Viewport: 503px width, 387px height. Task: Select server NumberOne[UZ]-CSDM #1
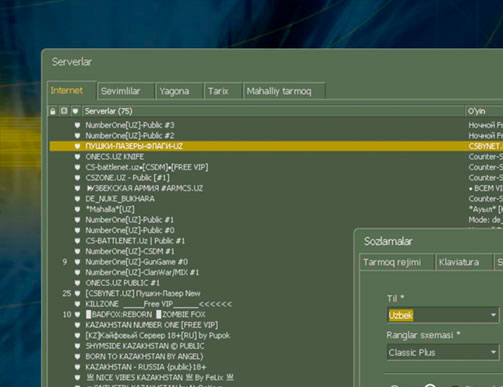pos(130,251)
